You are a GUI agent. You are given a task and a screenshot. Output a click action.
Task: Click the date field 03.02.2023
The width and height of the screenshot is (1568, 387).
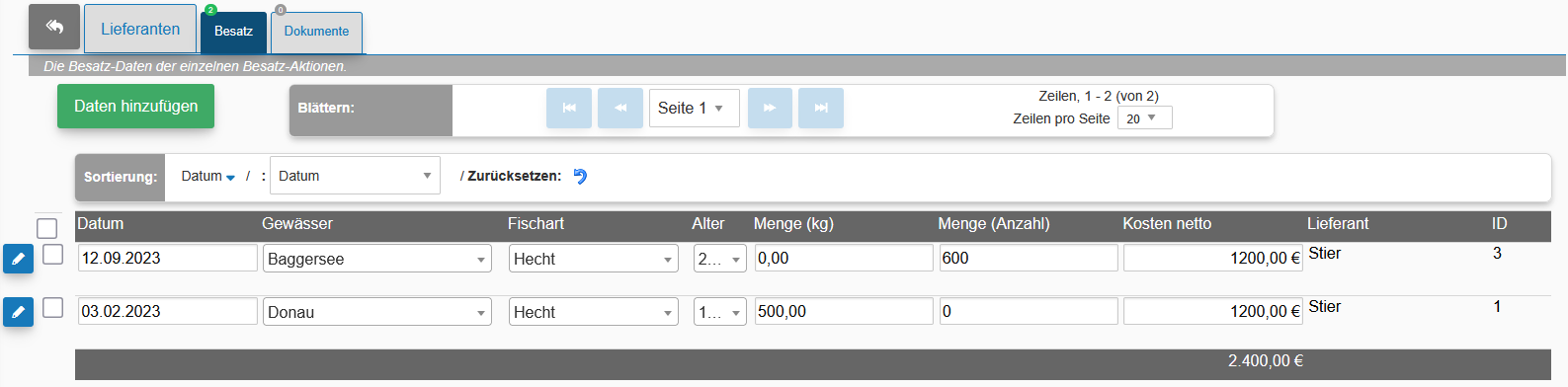(167, 311)
